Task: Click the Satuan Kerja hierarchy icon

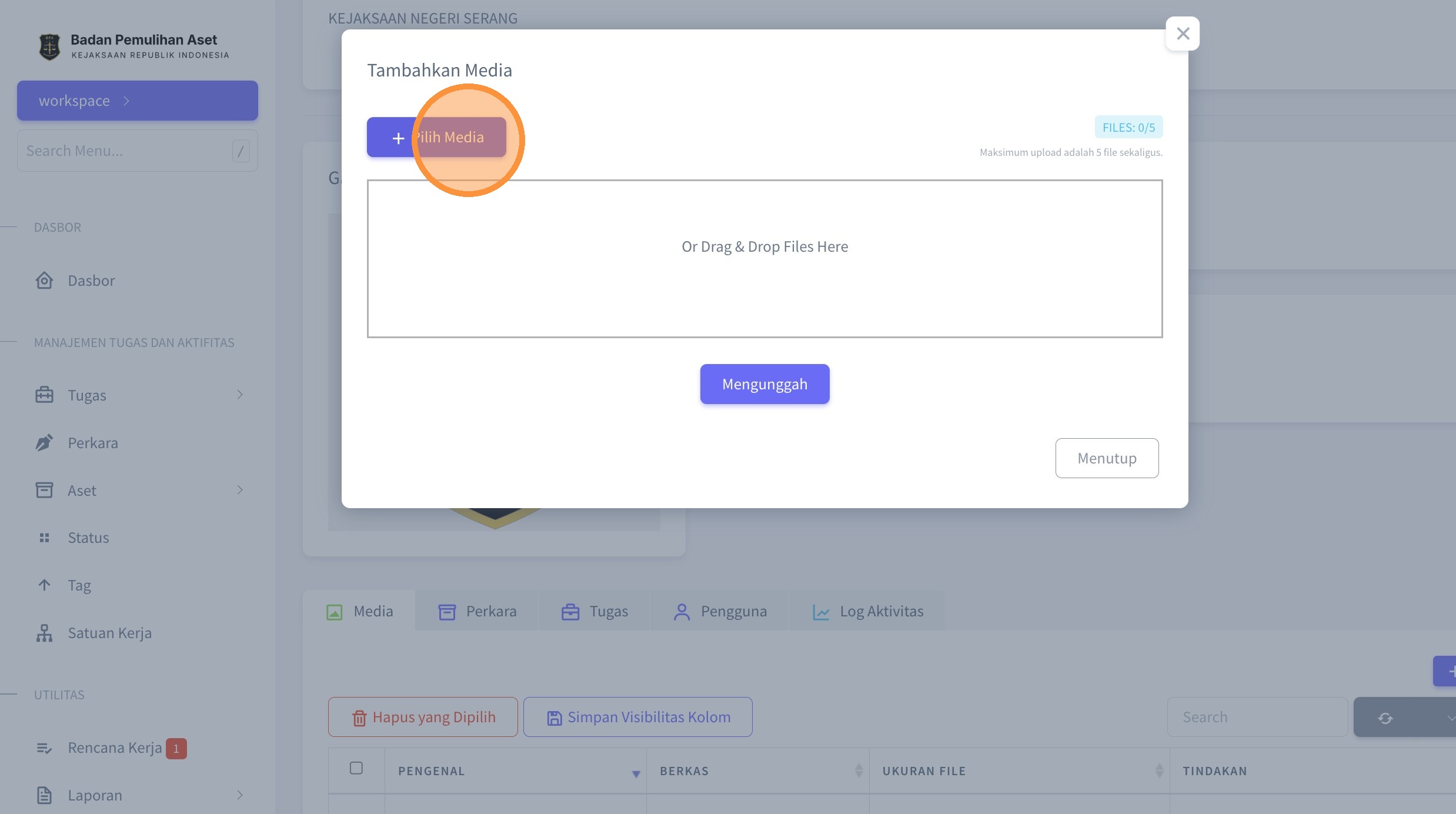Action: (x=44, y=633)
